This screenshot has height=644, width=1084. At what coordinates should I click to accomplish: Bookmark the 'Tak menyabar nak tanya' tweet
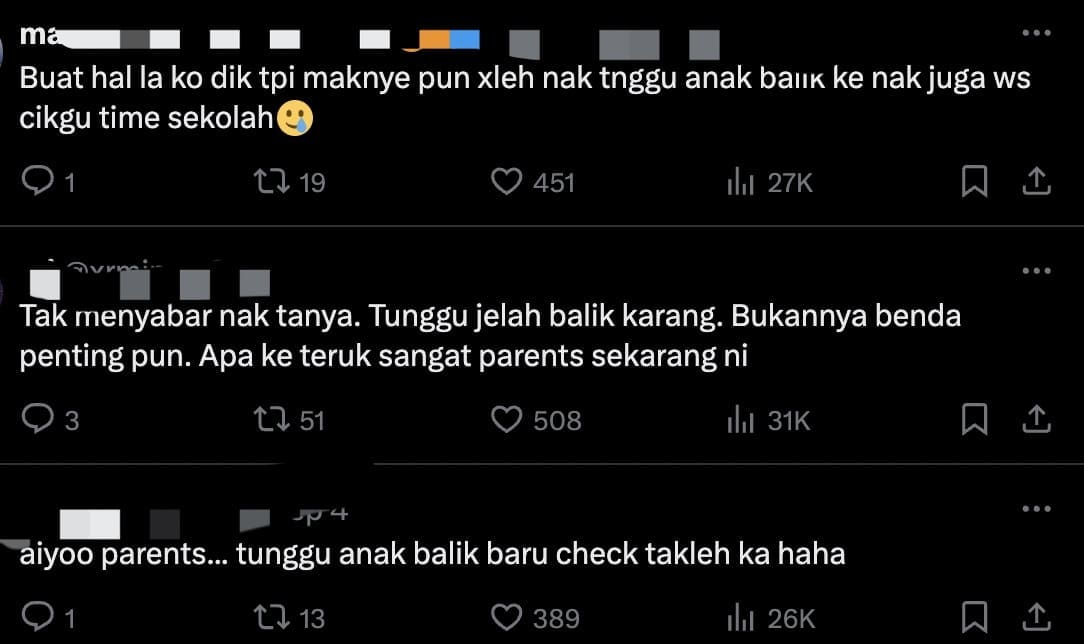(x=974, y=419)
